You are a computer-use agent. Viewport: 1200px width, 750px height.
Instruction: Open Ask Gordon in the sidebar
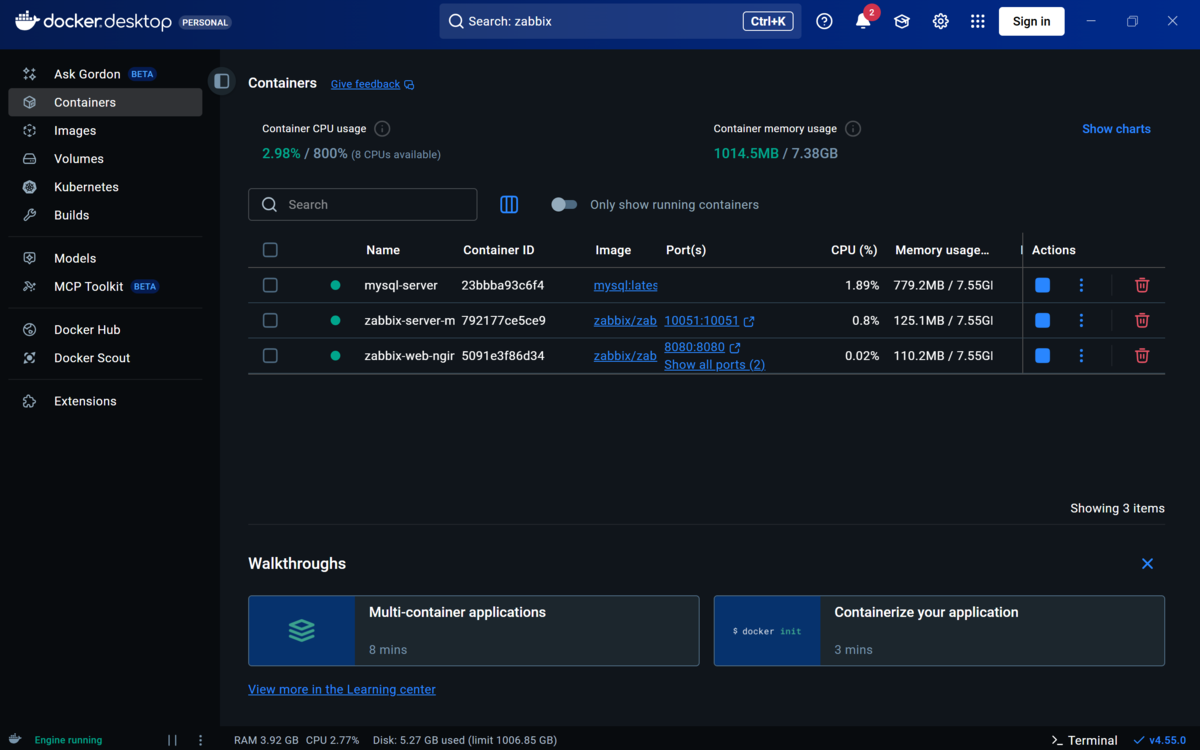(x=105, y=74)
